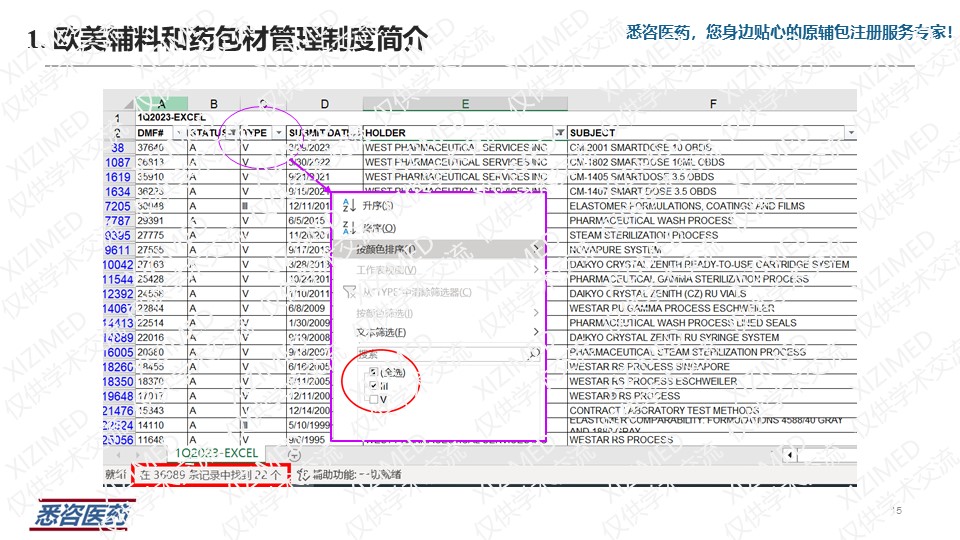Click the accessibility (辅助功能) status bar icon
This screenshot has width=960, height=540.
pyautogui.click(x=302, y=474)
